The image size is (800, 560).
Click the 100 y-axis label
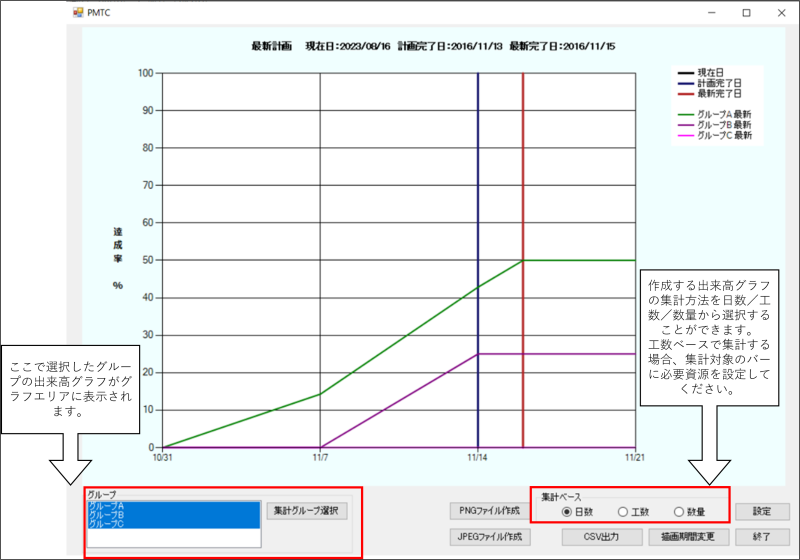[145, 73]
